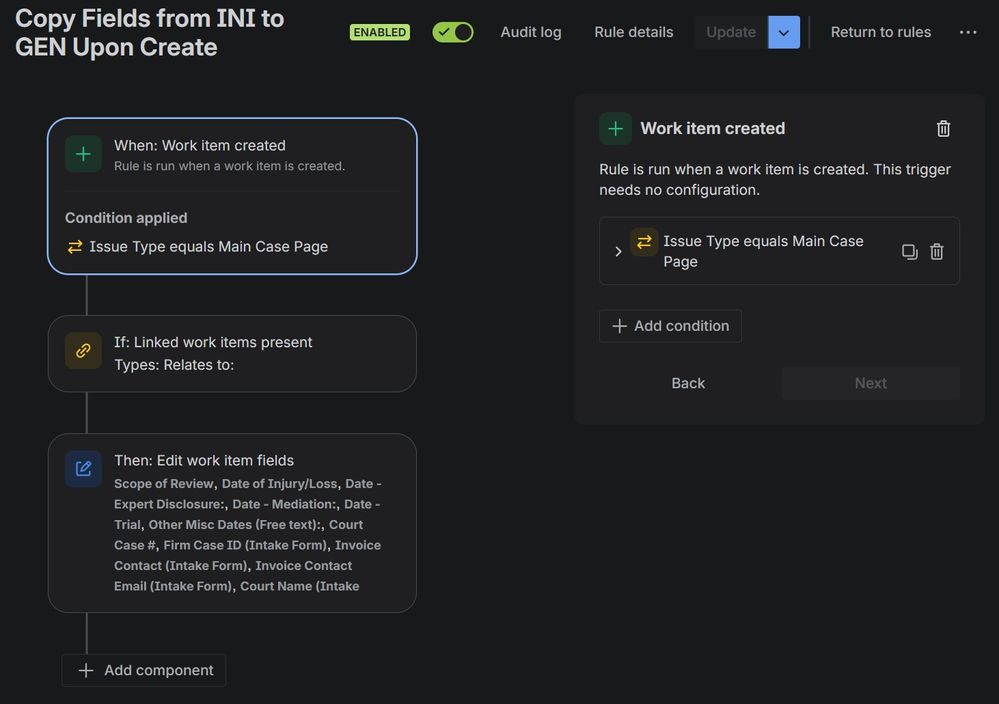Select the If: Linked work items present card
999x704 pixels.
coord(232,354)
